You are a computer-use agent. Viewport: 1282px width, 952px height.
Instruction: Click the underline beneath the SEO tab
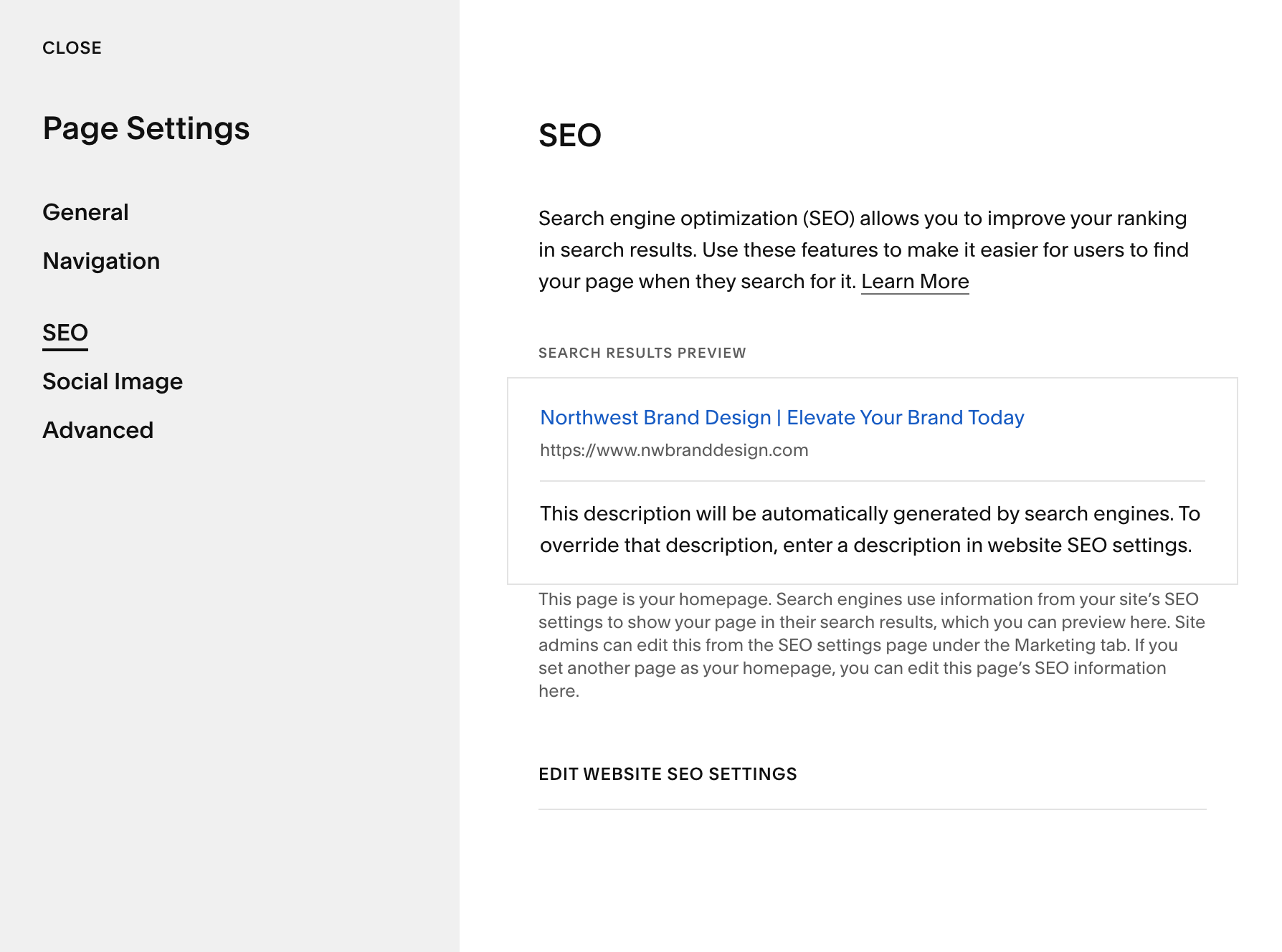click(65, 350)
